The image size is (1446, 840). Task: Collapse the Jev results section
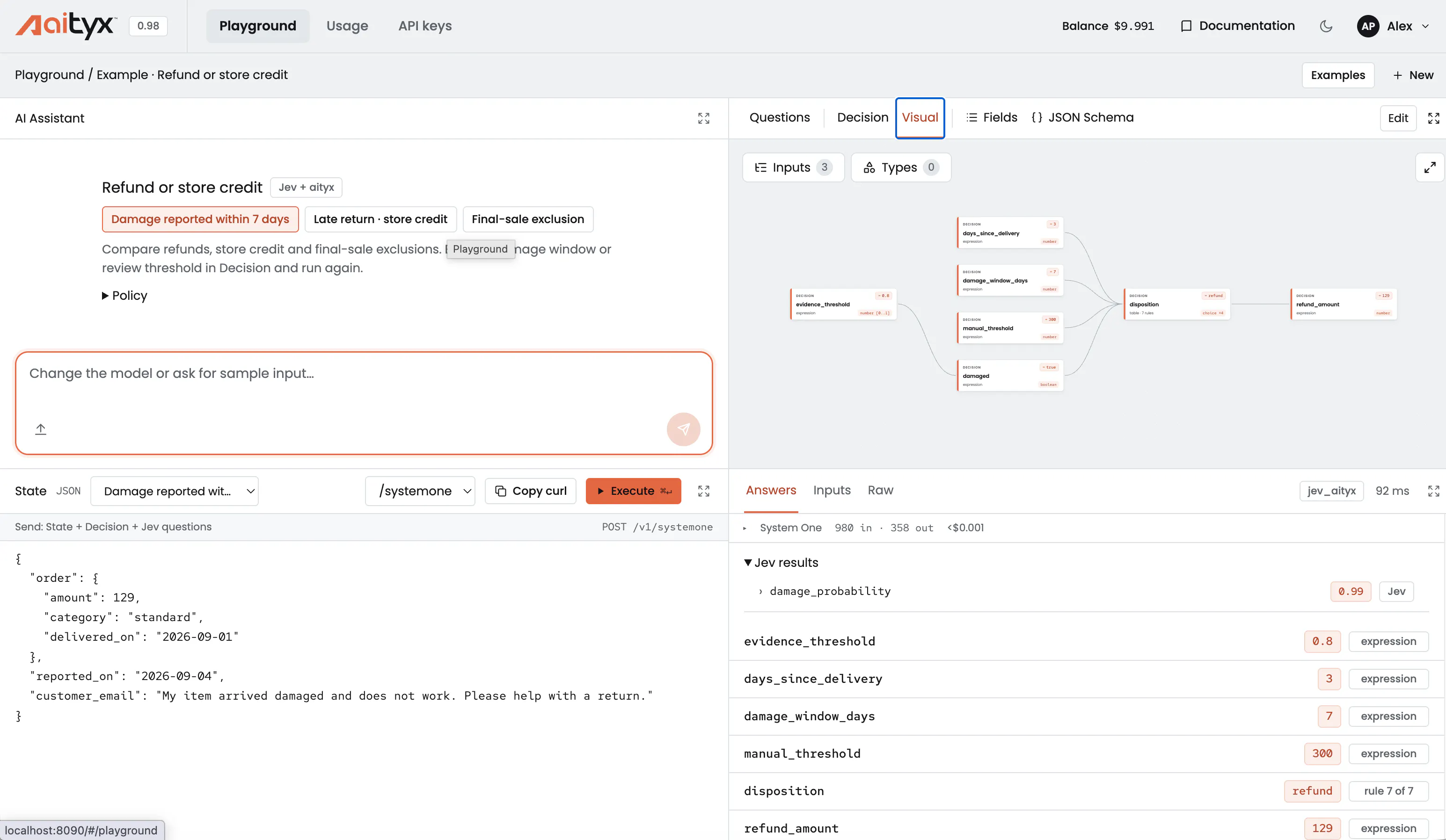781,563
